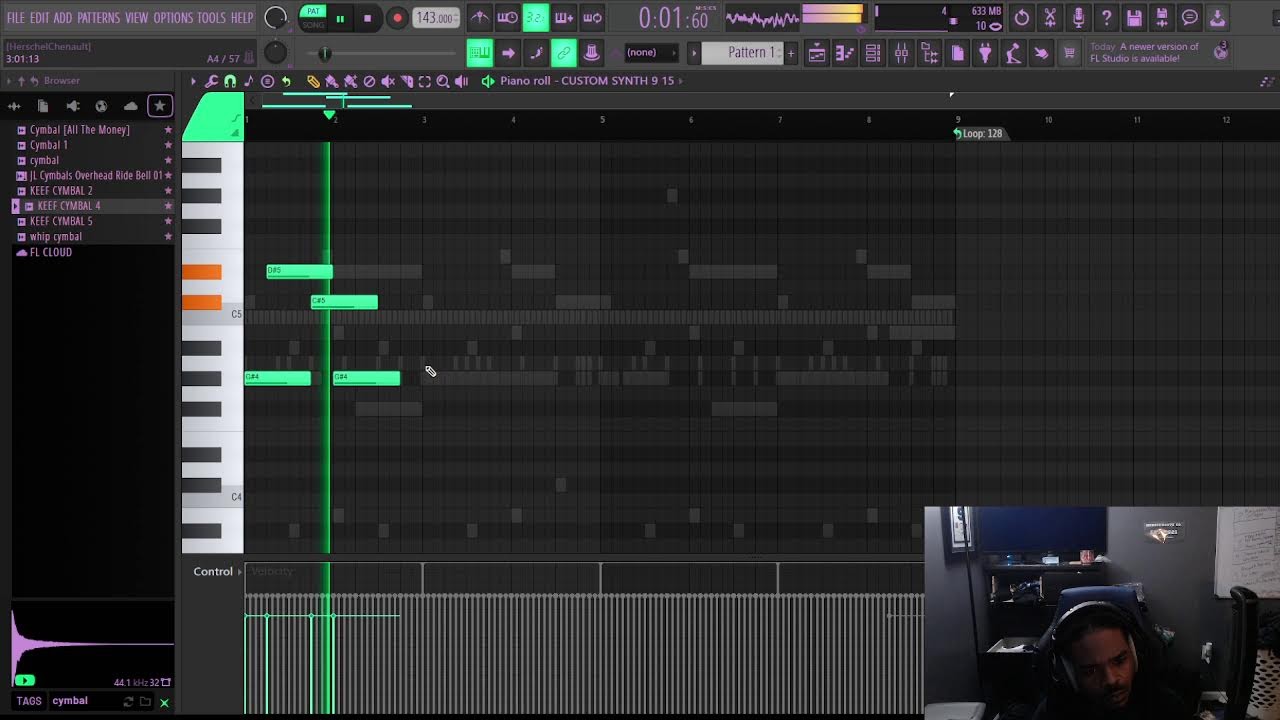The width and height of the screenshot is (1280, 720).
Task: Toggle wait for input before recording
Action: pyautogui.click(x=507, y=17)
